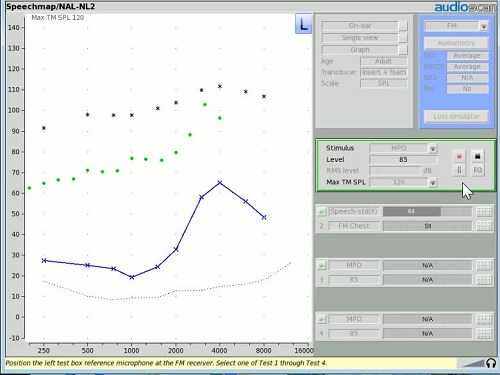This screenshot has height=375, width=500.
Task: Select the FM Chest field in Test 2
Action: point(354,226)
